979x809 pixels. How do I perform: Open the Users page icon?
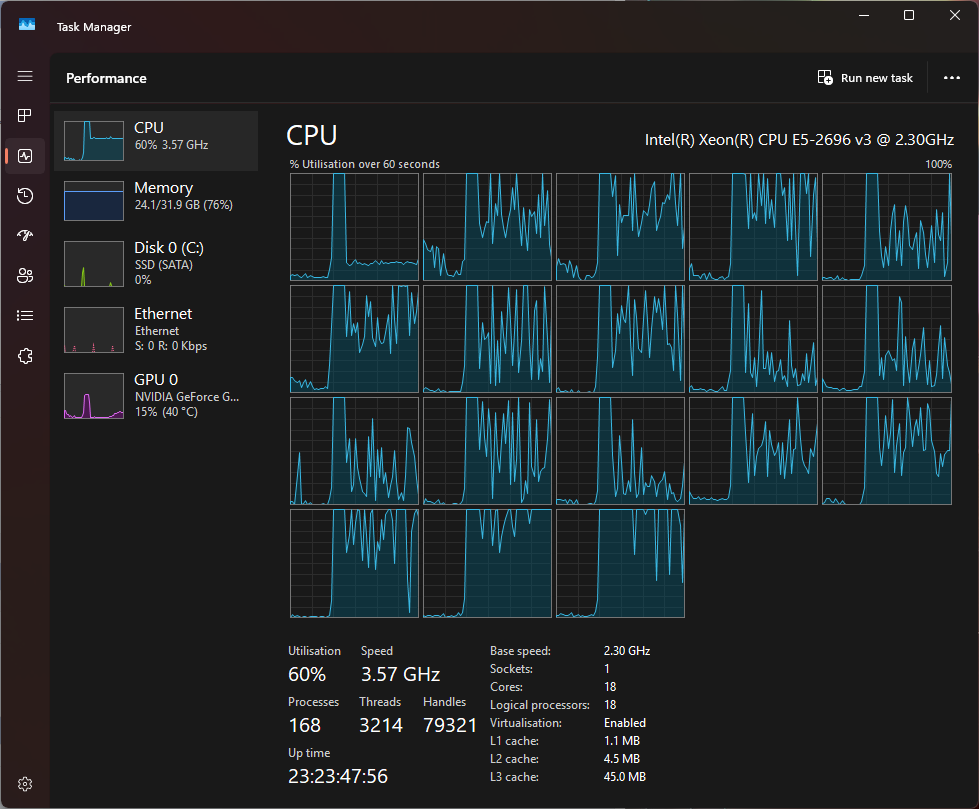[x=25, y=276]
